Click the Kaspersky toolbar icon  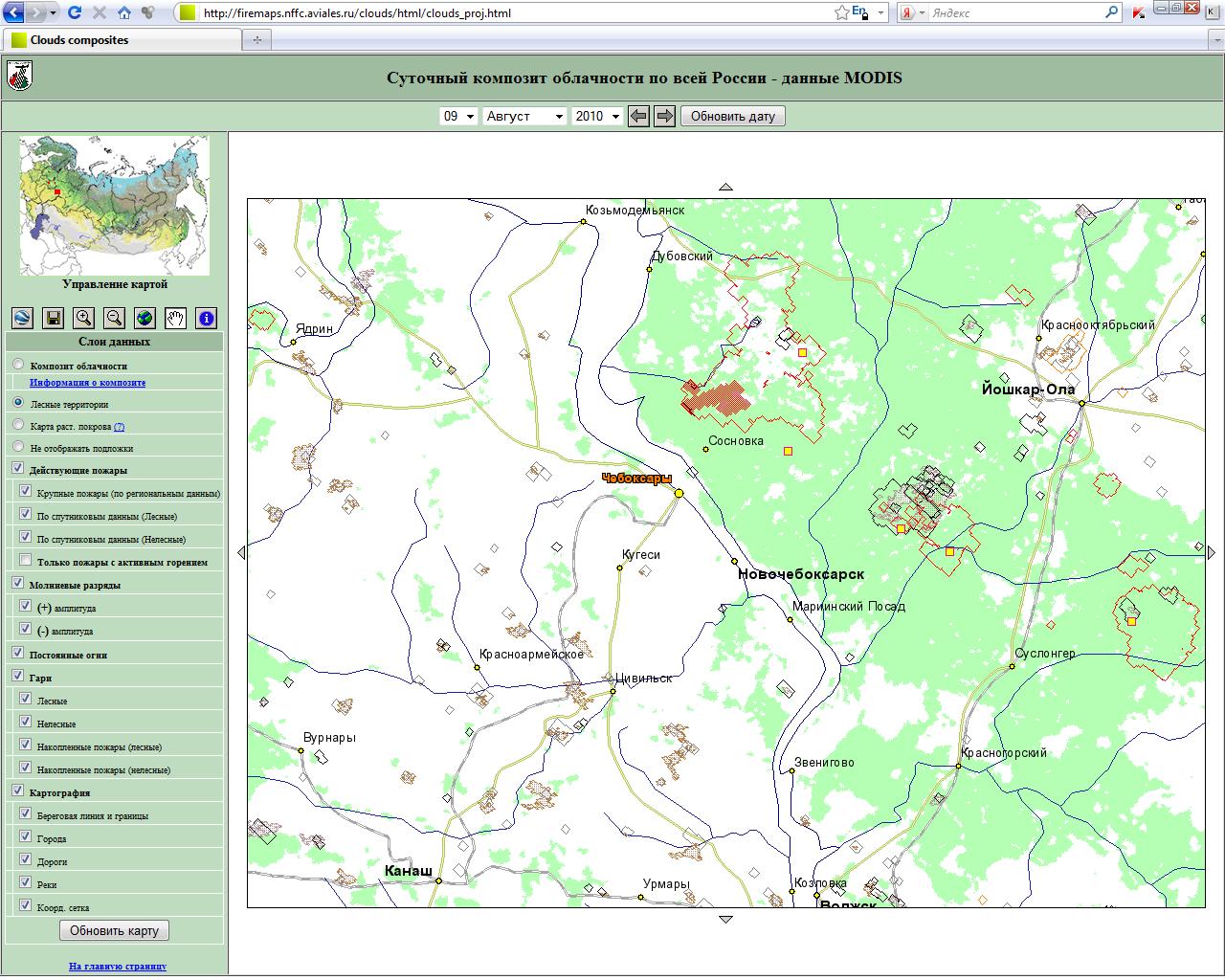1139,13
